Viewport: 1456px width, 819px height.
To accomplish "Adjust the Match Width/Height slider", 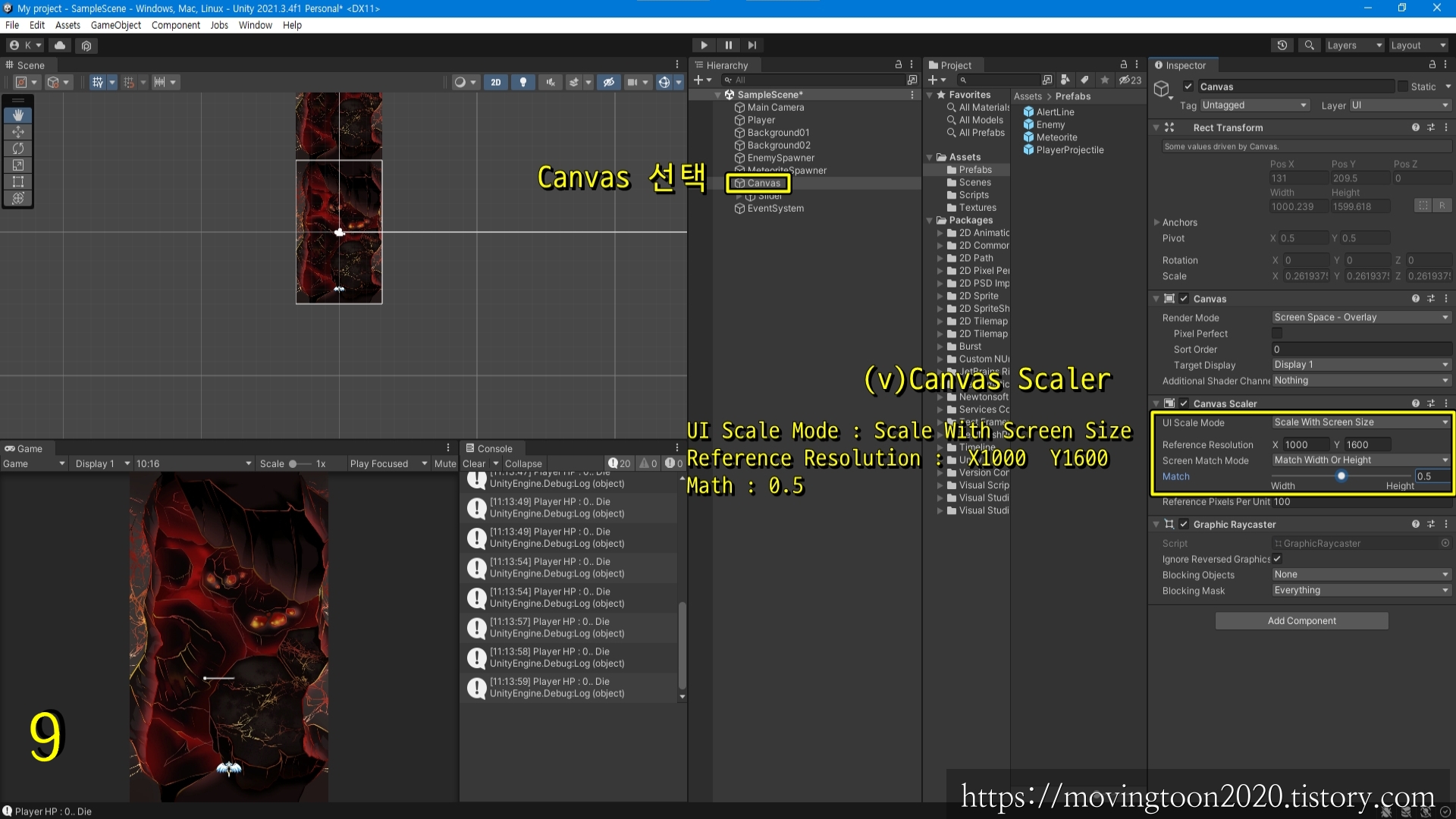I will coord(1341,476).
